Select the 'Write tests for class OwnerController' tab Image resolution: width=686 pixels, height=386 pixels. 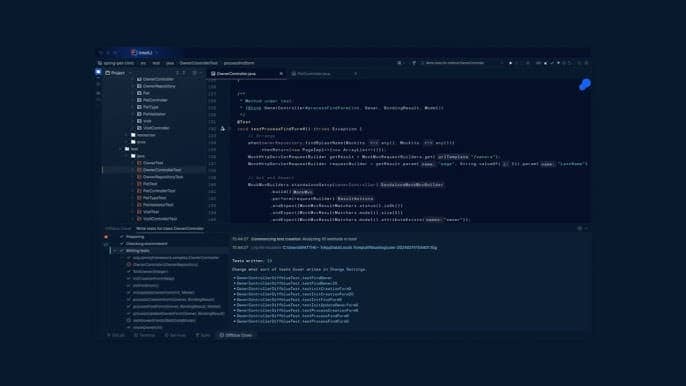170,229
